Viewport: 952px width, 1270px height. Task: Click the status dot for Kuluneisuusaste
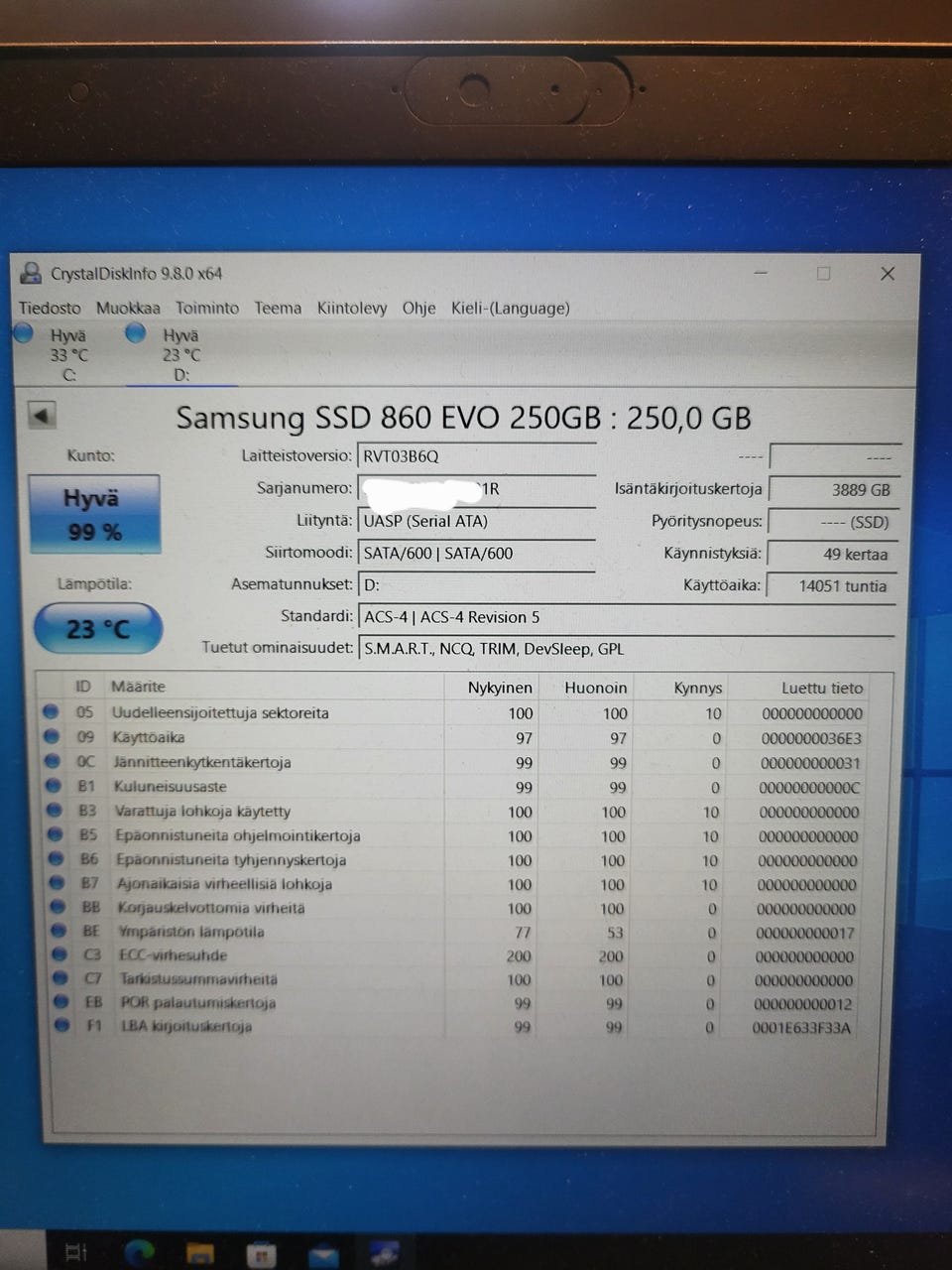click(x=54, y=787)
